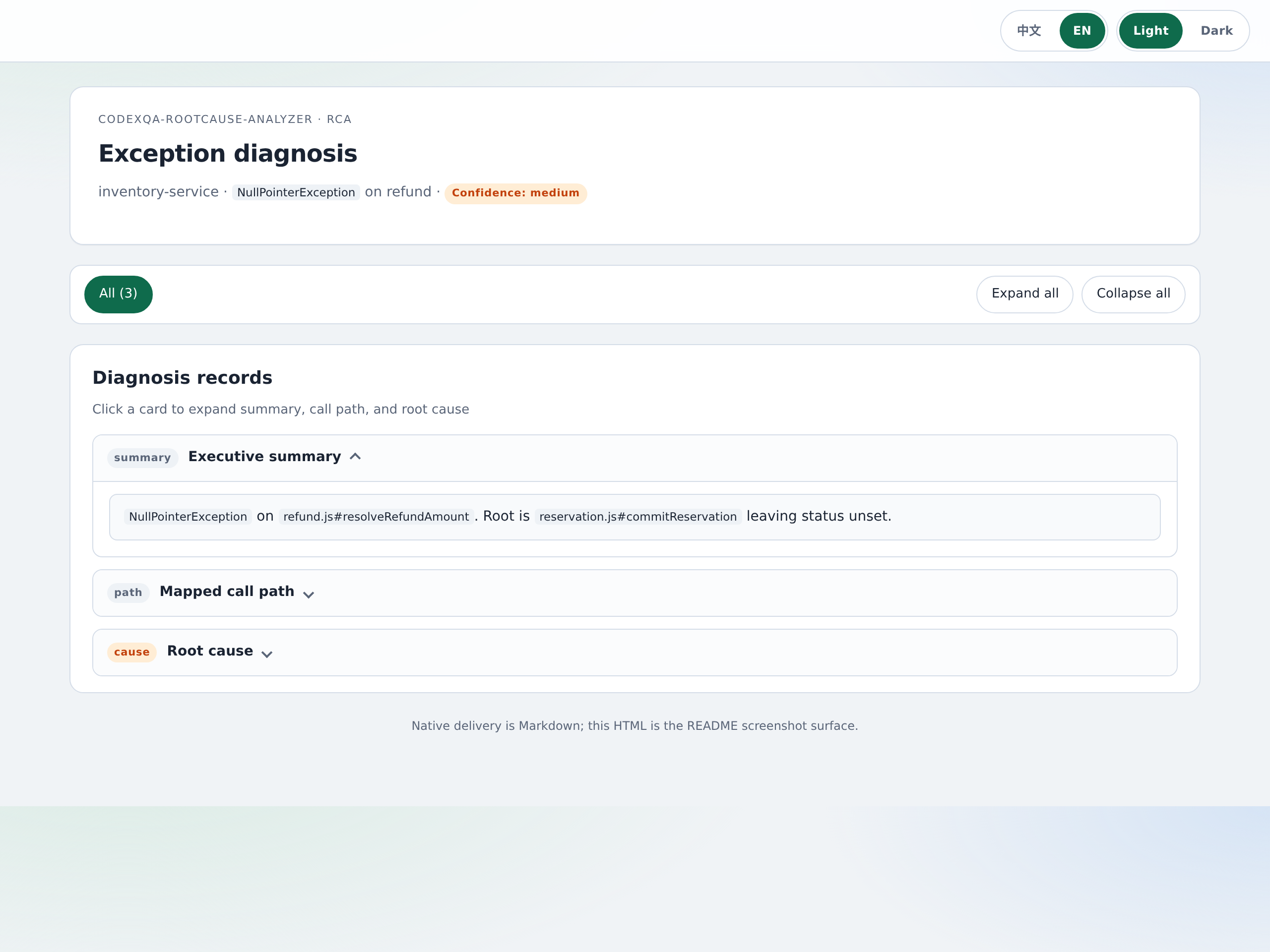Click the up chevron beside Executive summary
1270x952 pixels.
click(355, 456)
